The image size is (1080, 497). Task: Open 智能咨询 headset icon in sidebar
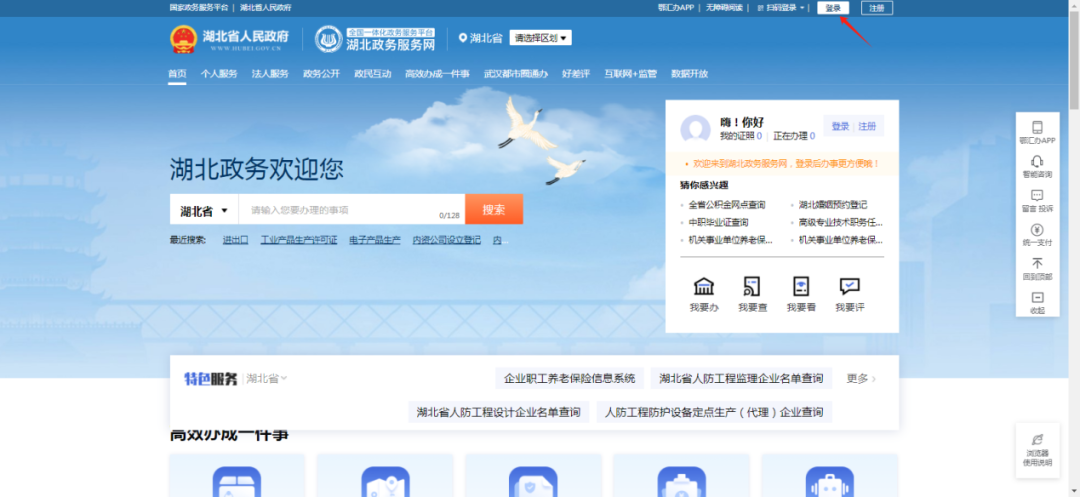coord(1037,162)
